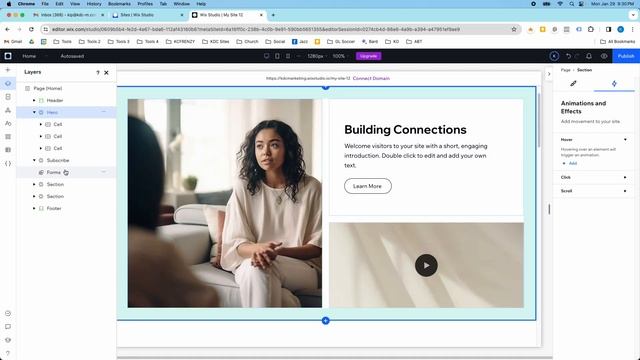Expand the Hover animation section
This screenshot has height=360, width=640.
tap(625, 140)
